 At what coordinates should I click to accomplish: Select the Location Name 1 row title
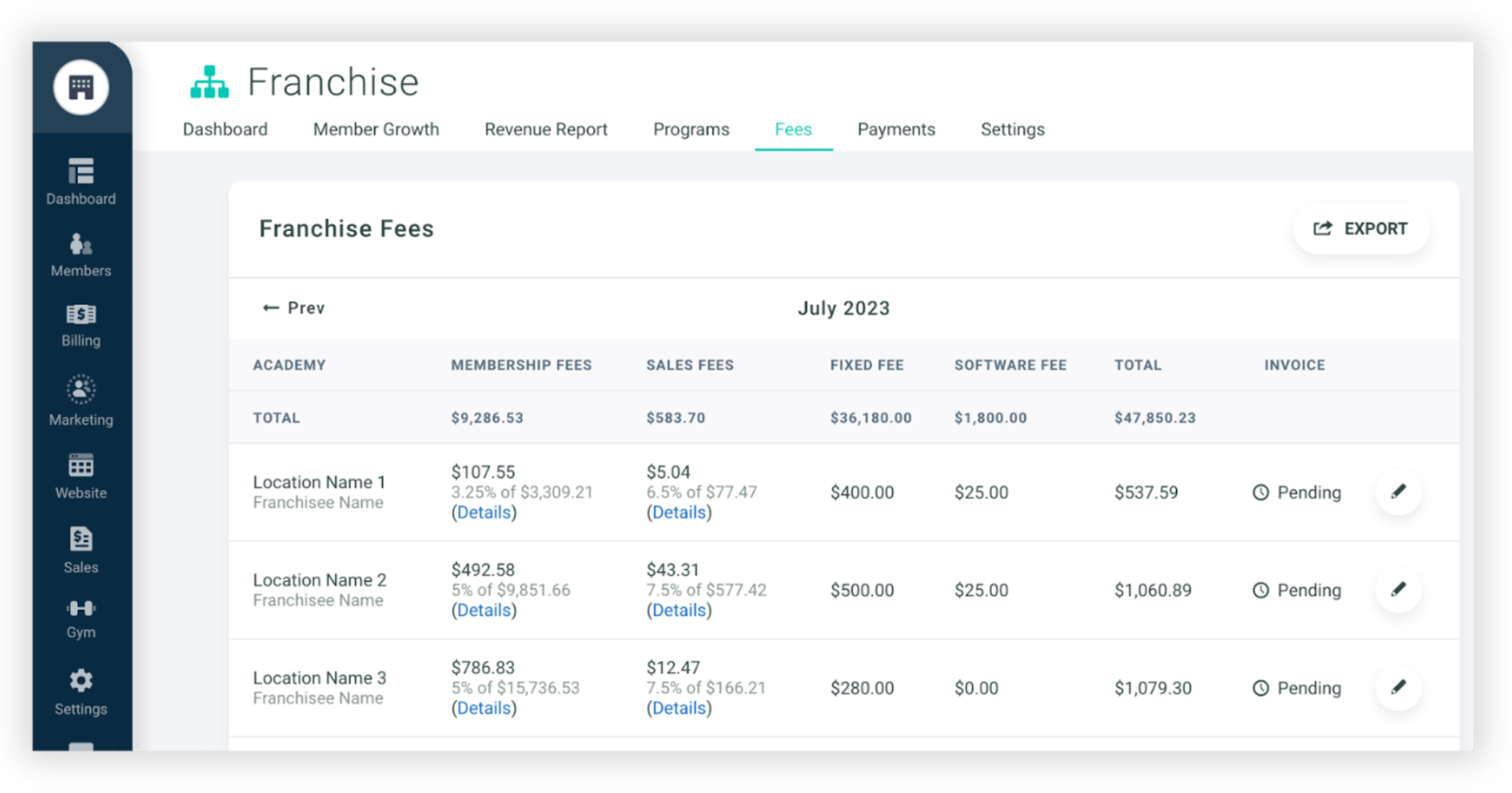(320, 482)
